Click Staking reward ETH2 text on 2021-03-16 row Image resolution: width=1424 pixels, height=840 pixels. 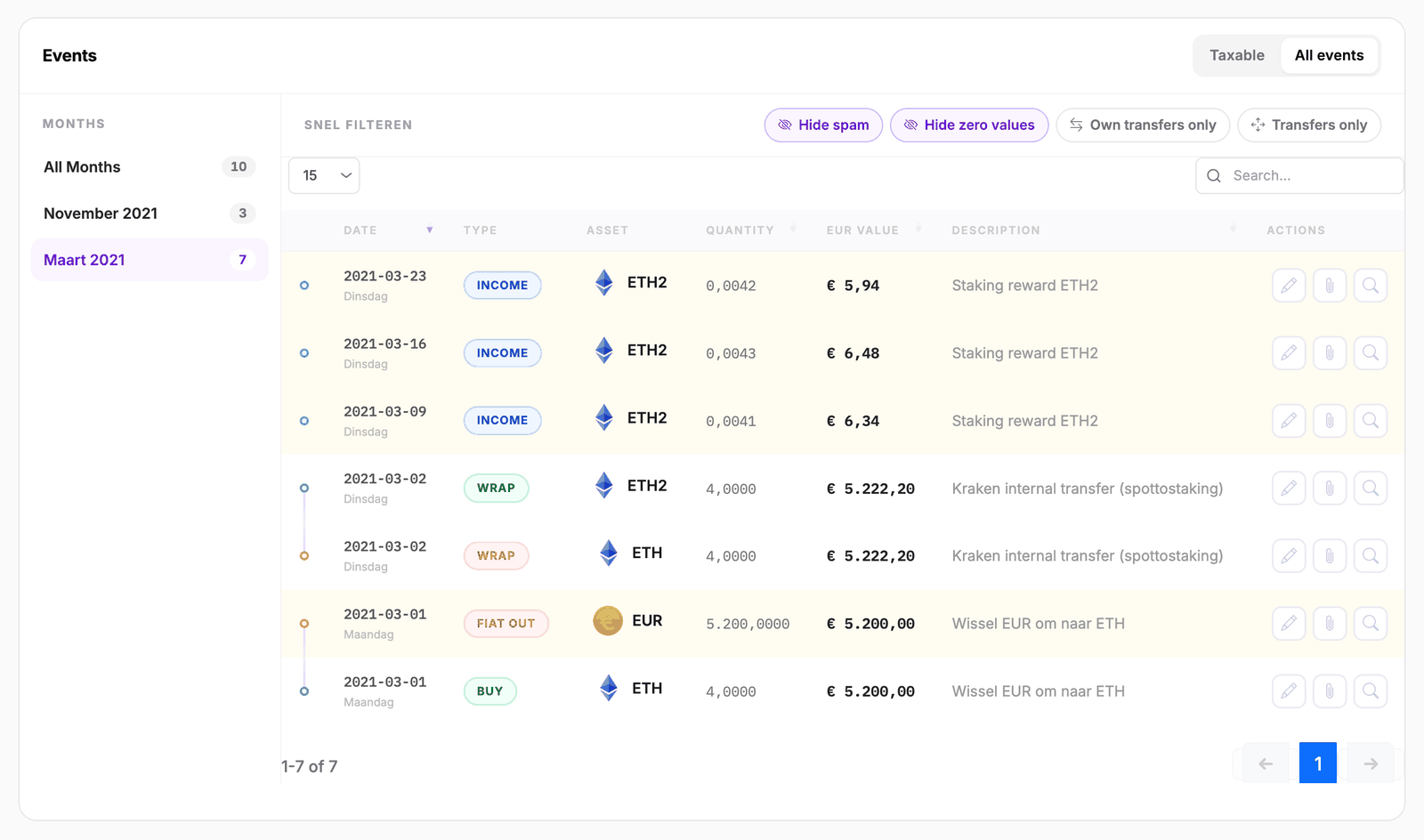coord(1024,353)
